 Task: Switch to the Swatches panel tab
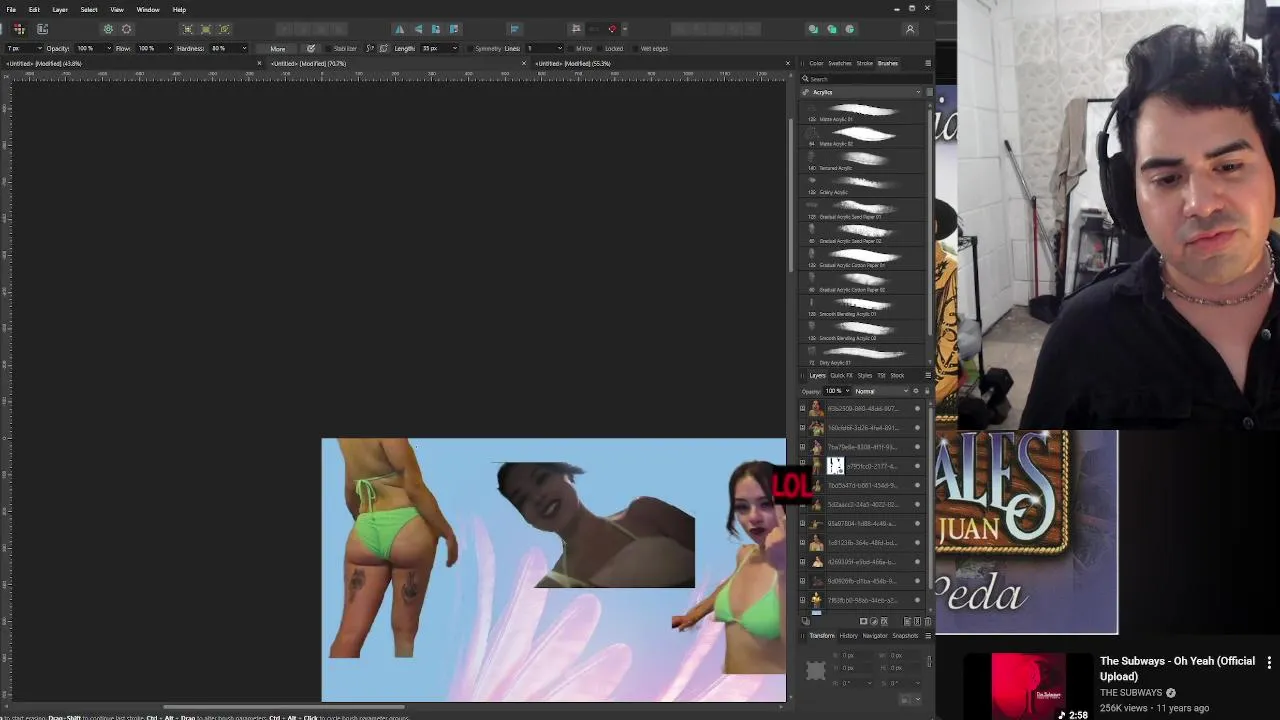click(x=840, y=63)
